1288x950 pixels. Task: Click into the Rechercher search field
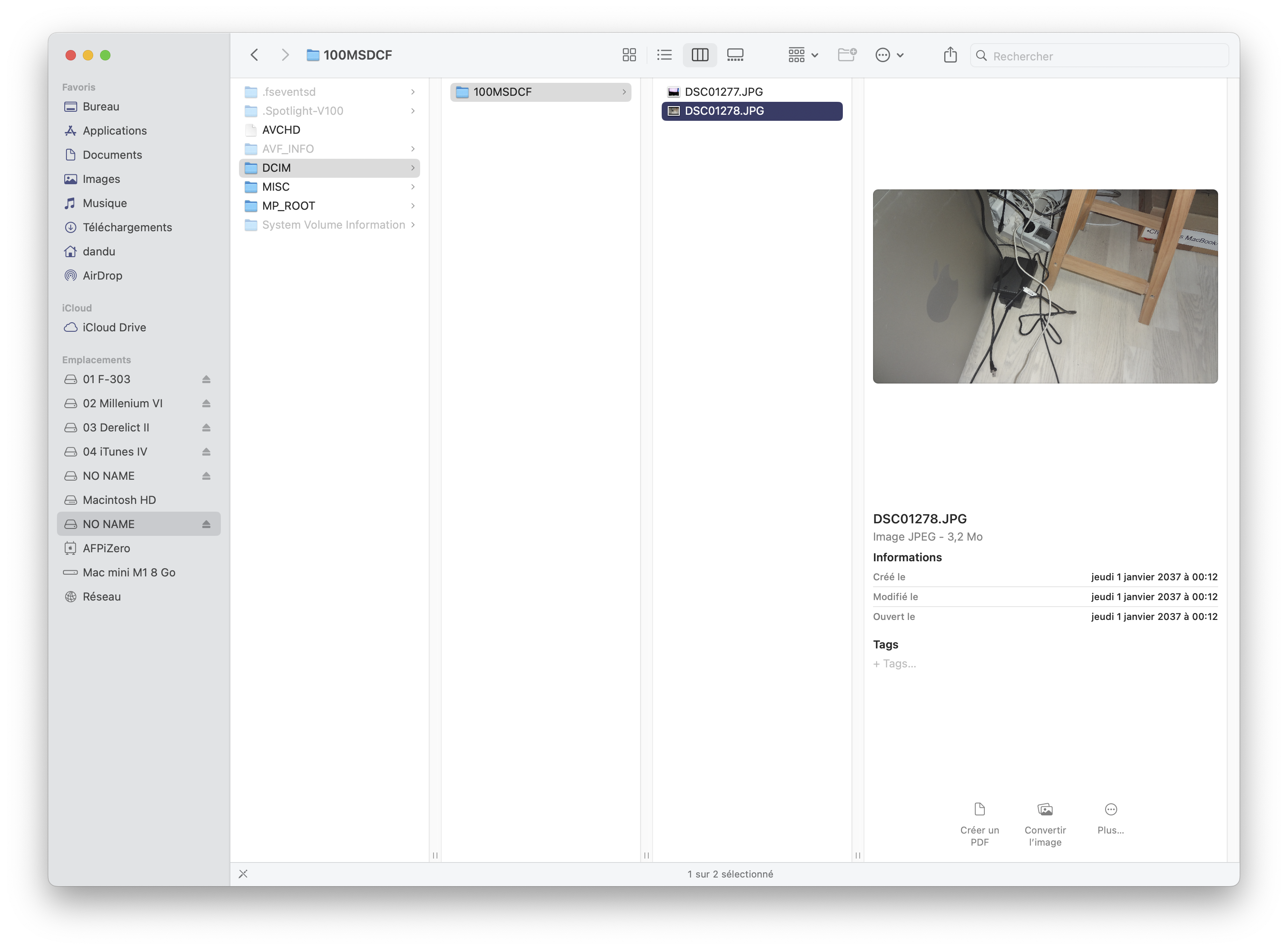(1099, 56)
